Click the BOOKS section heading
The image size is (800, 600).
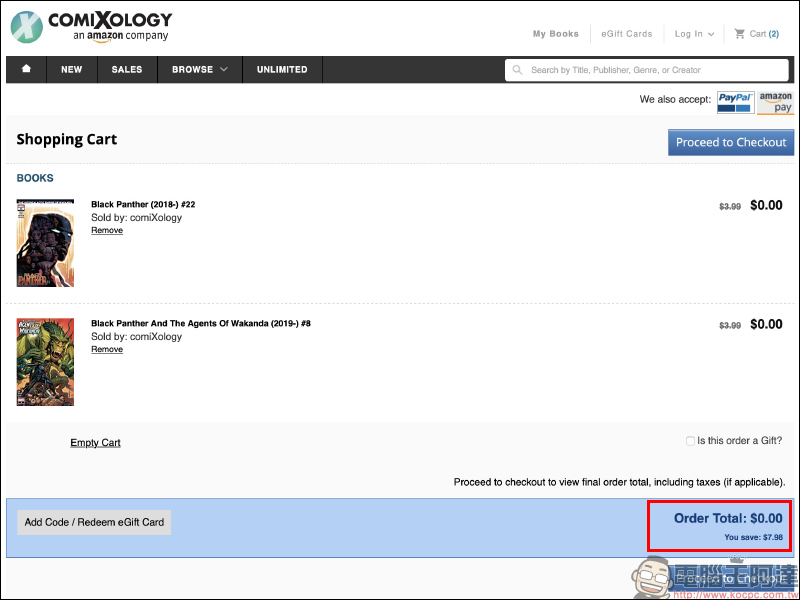point(35,178)
